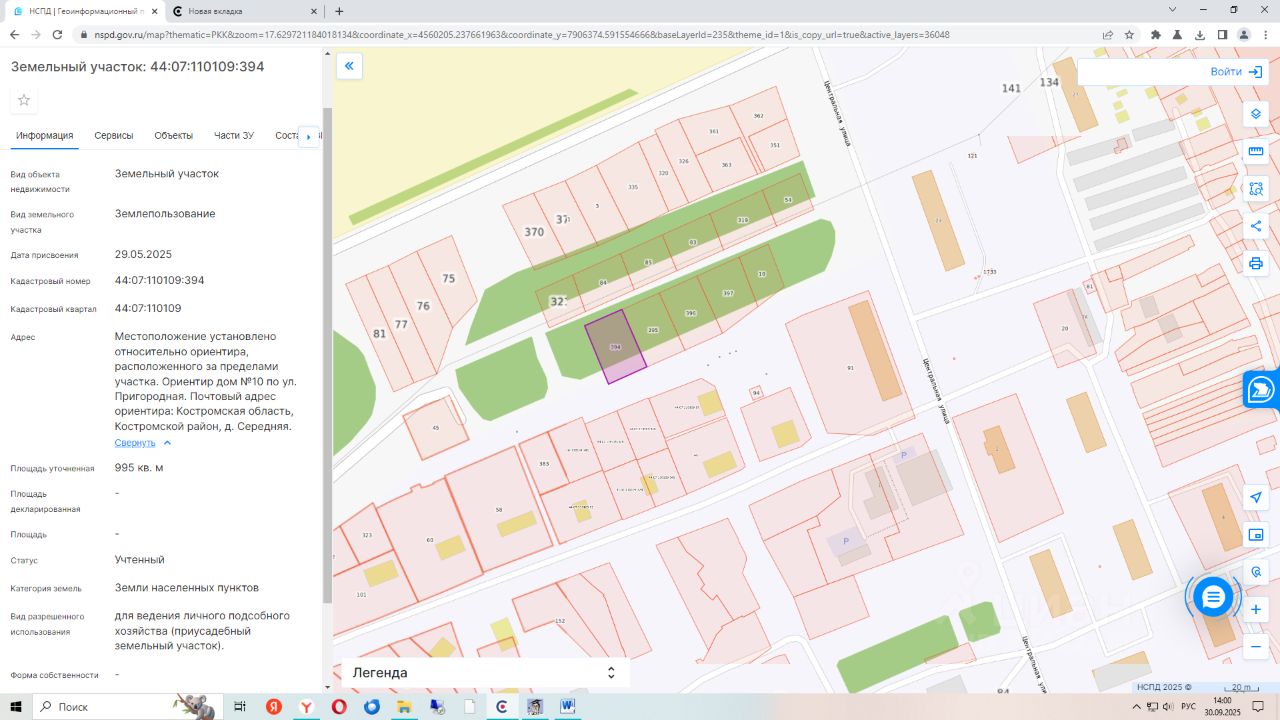Activate the search-by-area selection tool
This screenshot has height=720, width=1280.
(x=1256, y=189)
